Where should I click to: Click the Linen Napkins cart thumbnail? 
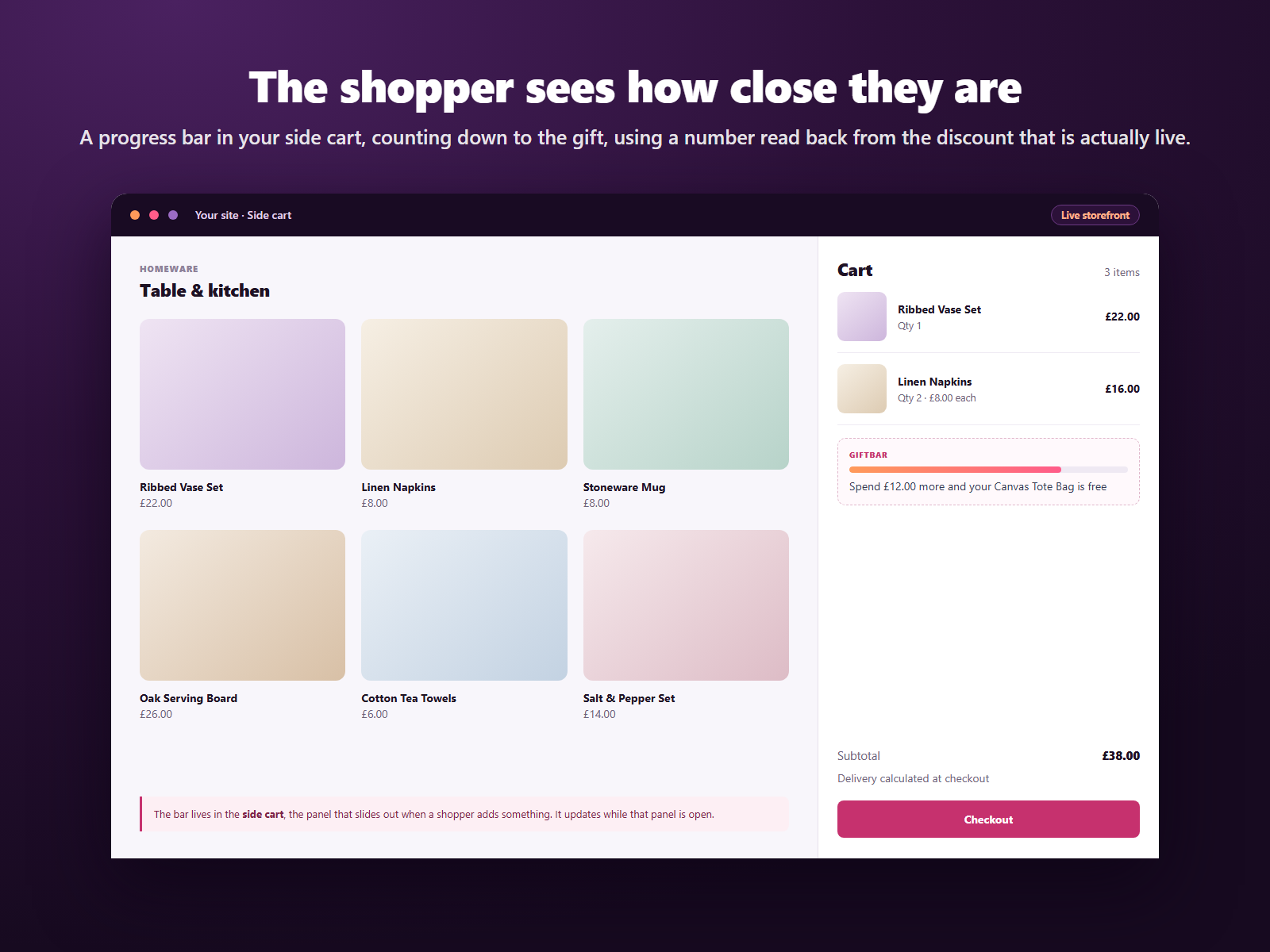point(862,389)
